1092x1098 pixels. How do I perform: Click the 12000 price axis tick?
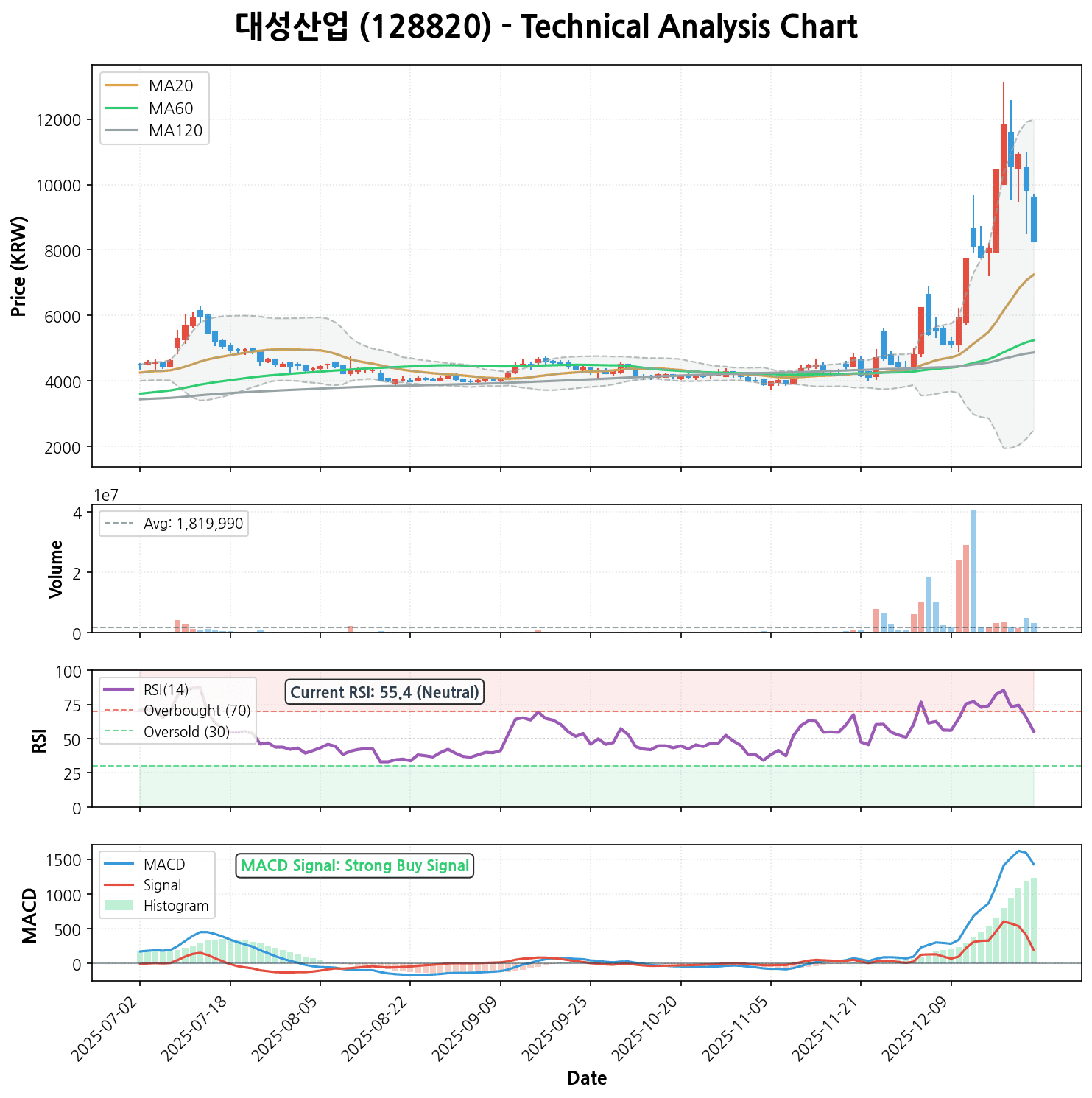pos(58,120)
